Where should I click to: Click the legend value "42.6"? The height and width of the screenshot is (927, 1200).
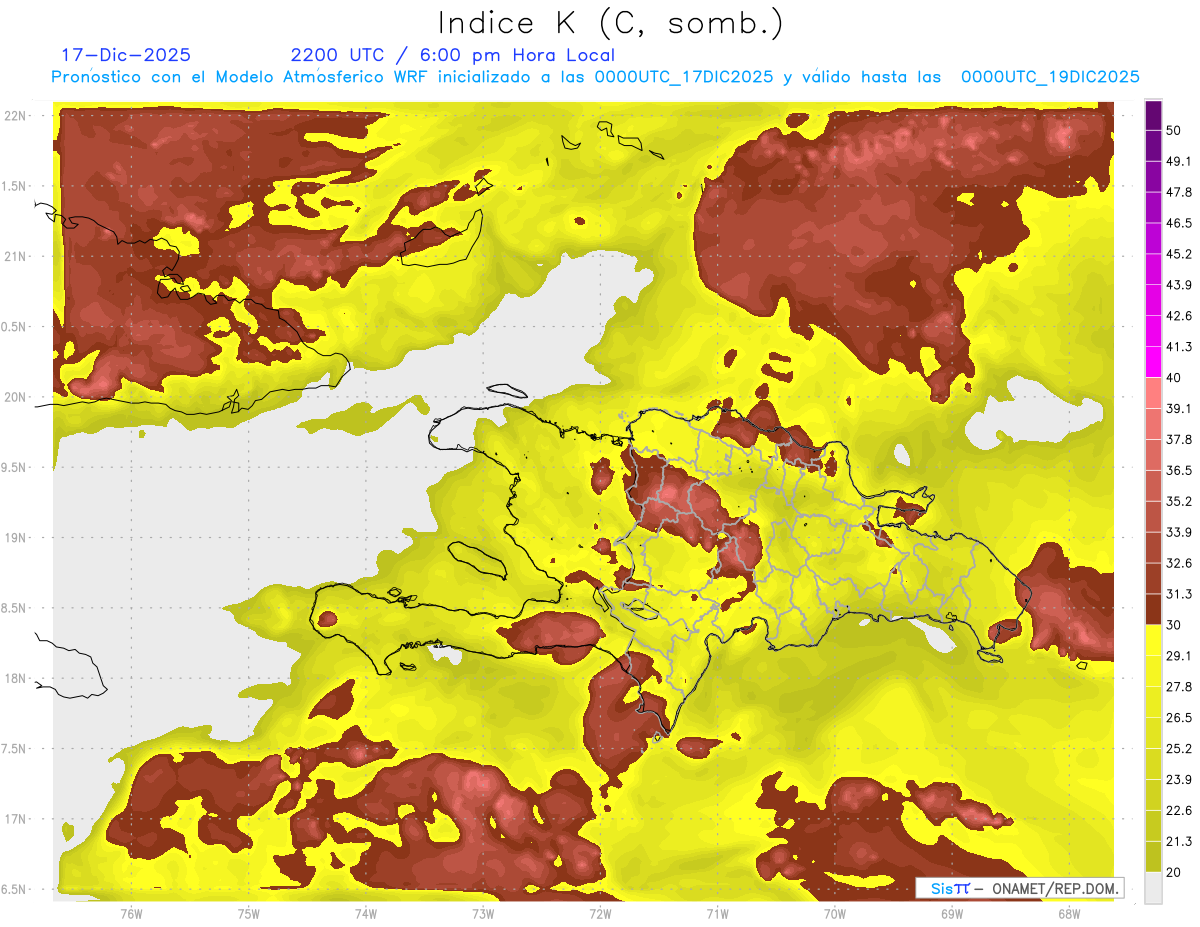coord(1178,316)
